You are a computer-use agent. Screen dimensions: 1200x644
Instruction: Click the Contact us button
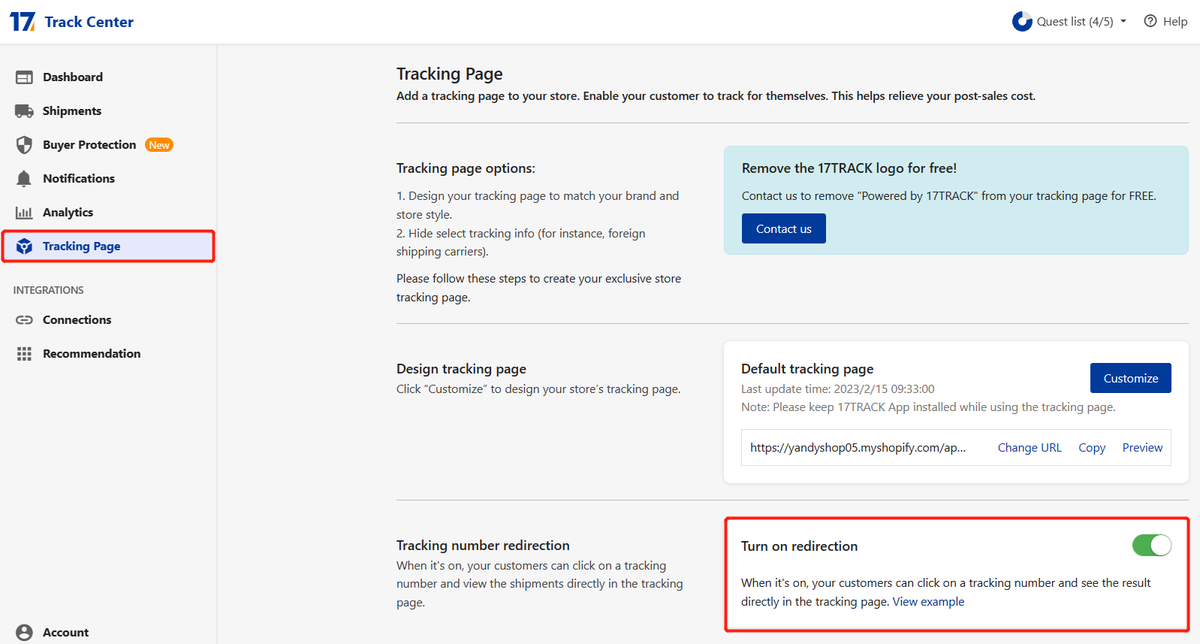click(784, 229)
